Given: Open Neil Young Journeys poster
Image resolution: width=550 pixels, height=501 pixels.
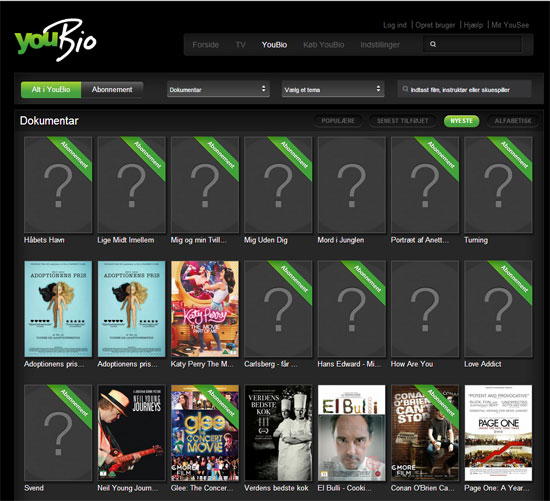Looking at the screenshot, I should pyautogui.click(x=131, y=433).
